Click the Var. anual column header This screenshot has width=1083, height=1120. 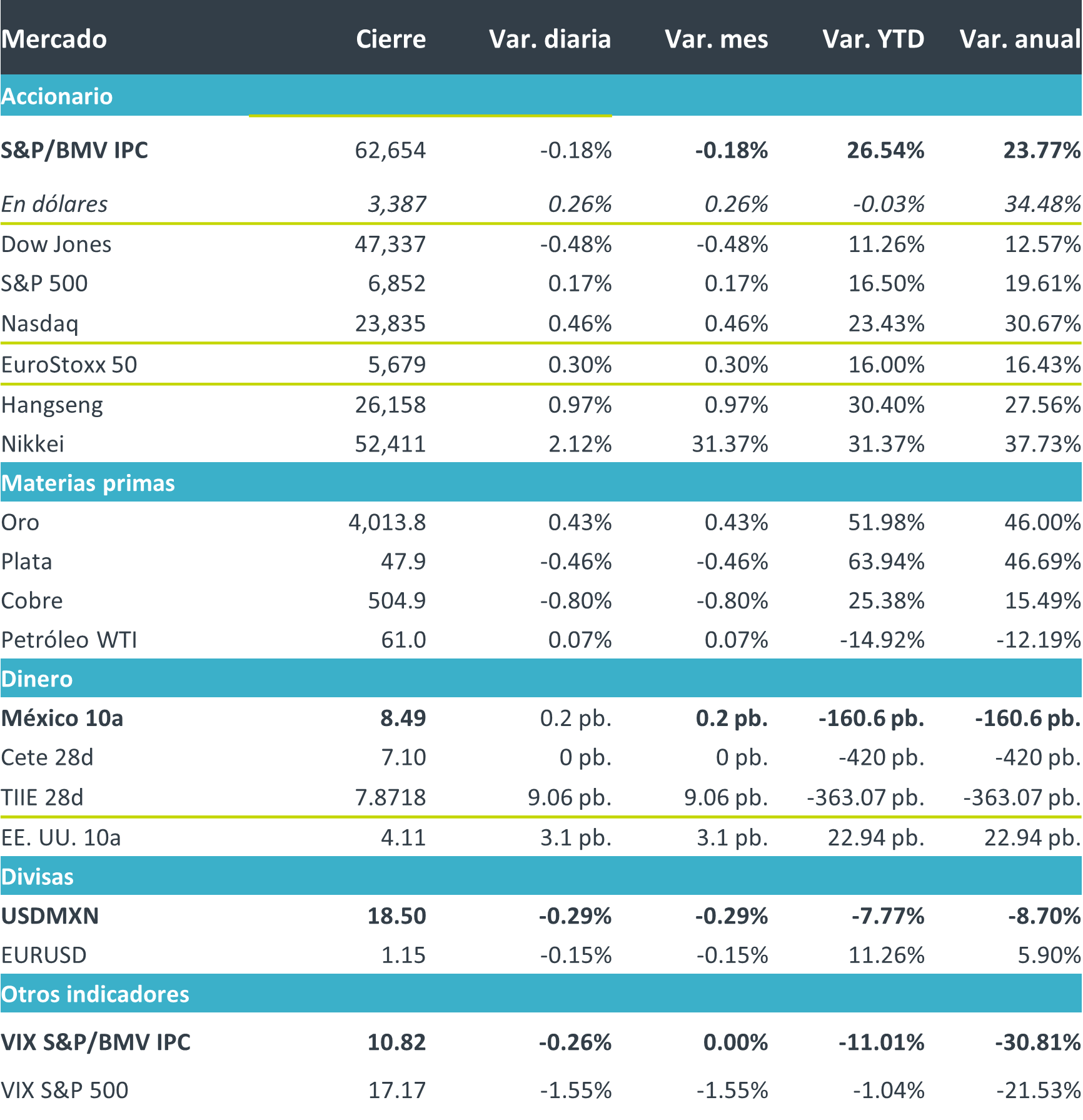tap(1020, 39)
